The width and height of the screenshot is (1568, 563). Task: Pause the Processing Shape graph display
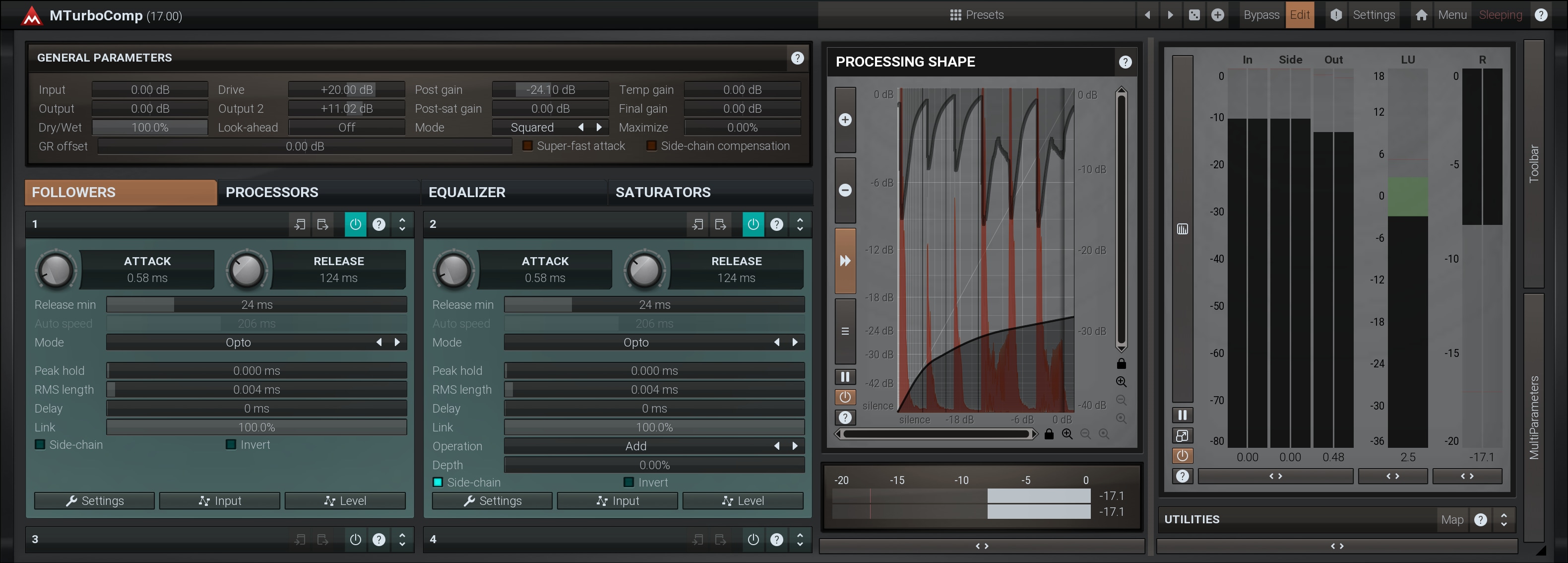845,376
